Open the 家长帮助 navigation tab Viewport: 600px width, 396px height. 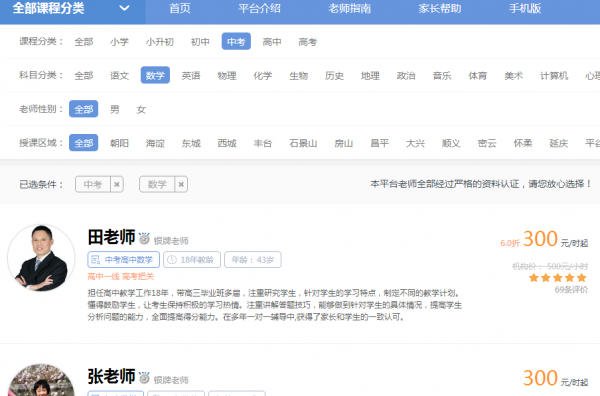pyautogui.click(x=440, y=8)
